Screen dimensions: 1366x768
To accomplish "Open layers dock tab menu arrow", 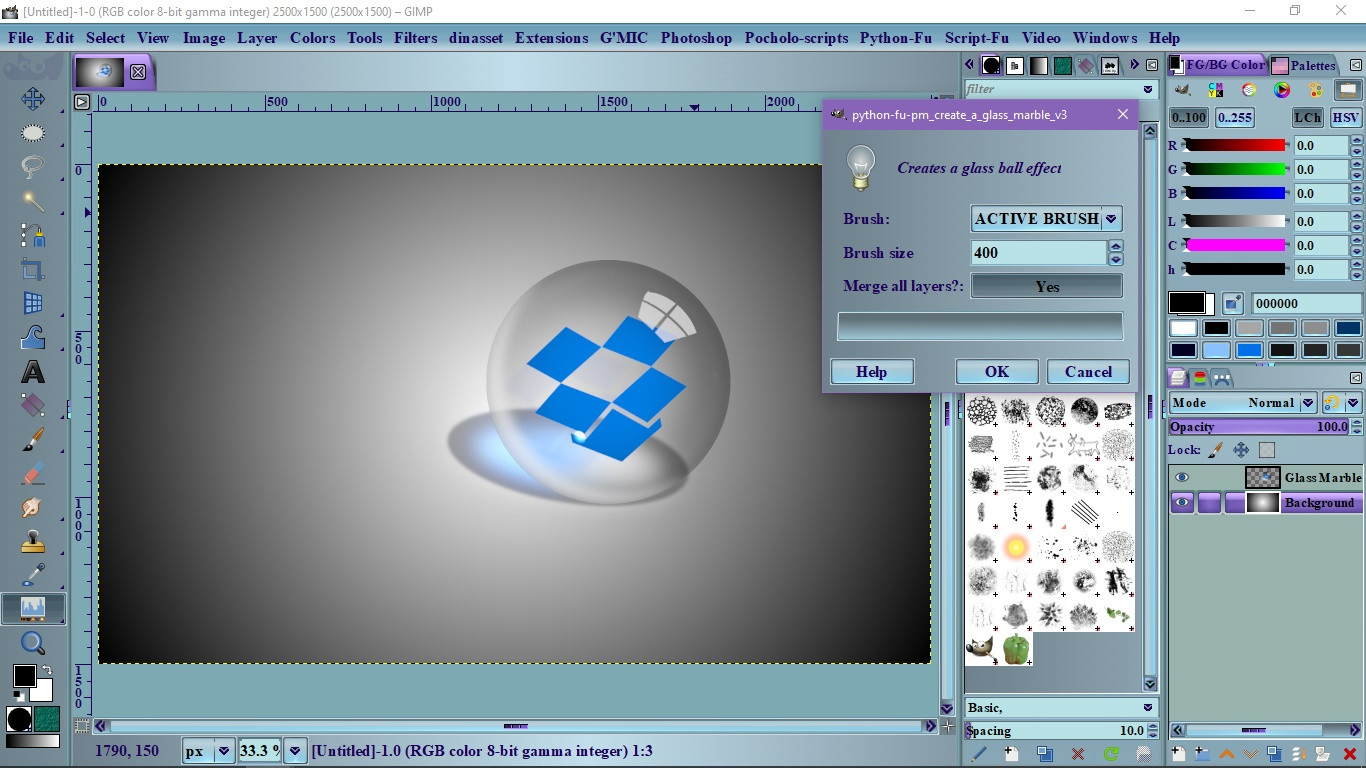I will [x=1356, y=378].
